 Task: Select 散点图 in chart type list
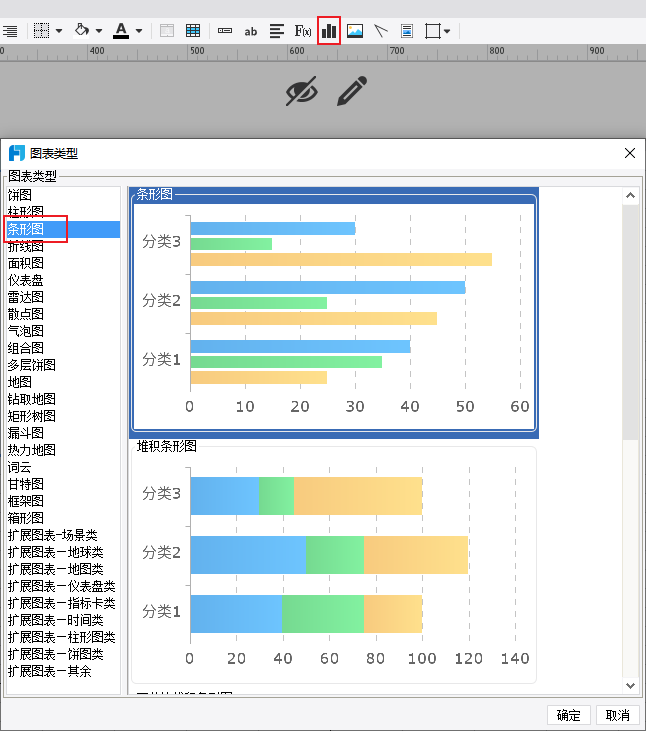pyautogui.click(x=63, y=314)
